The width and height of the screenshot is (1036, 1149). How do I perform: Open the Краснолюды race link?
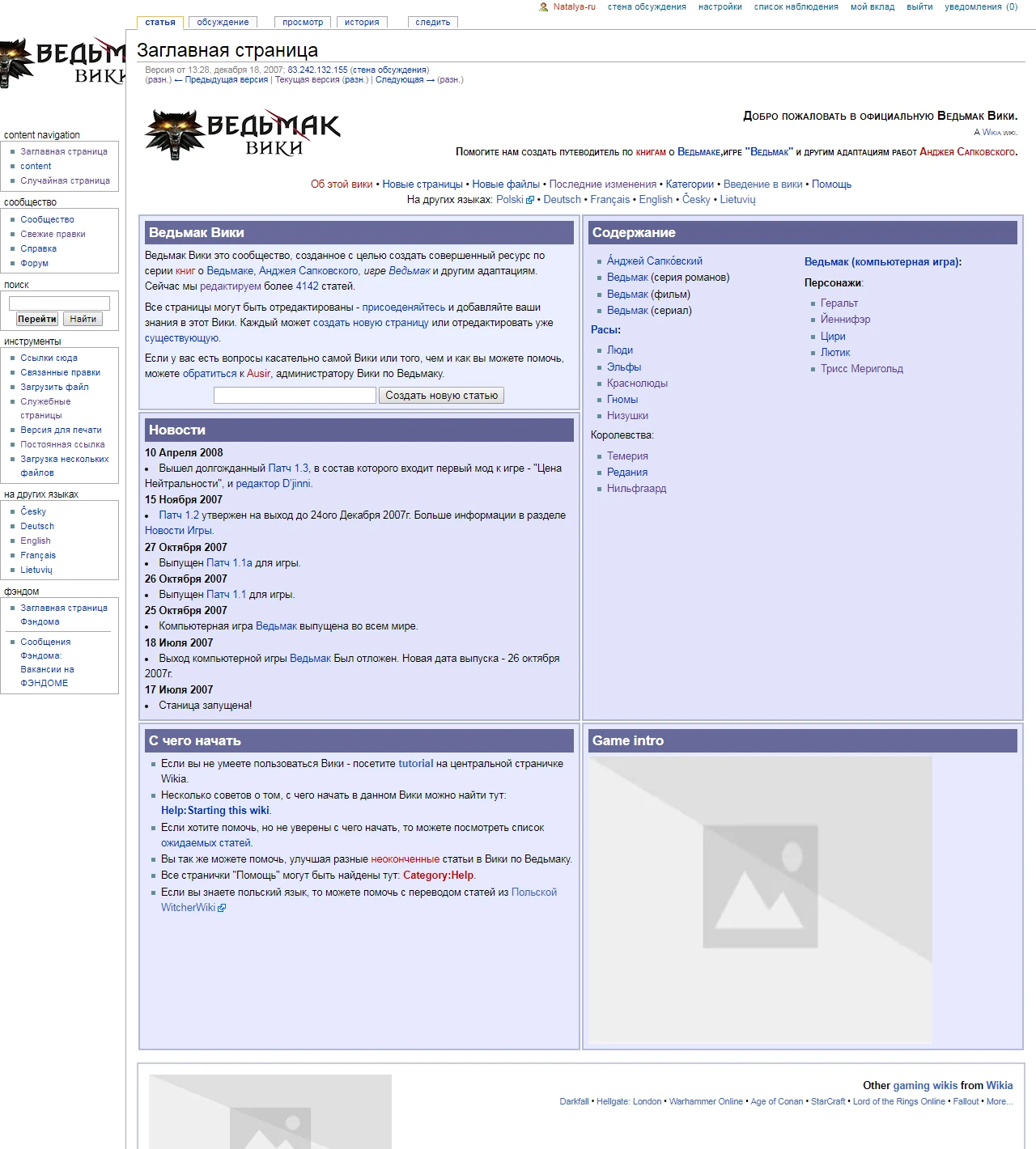tap(638, 384)
